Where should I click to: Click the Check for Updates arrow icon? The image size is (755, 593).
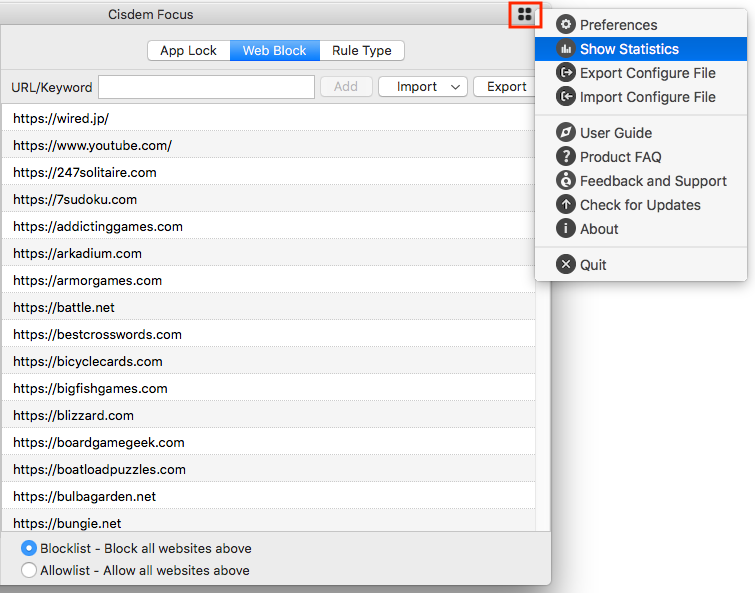coord(566,205)
